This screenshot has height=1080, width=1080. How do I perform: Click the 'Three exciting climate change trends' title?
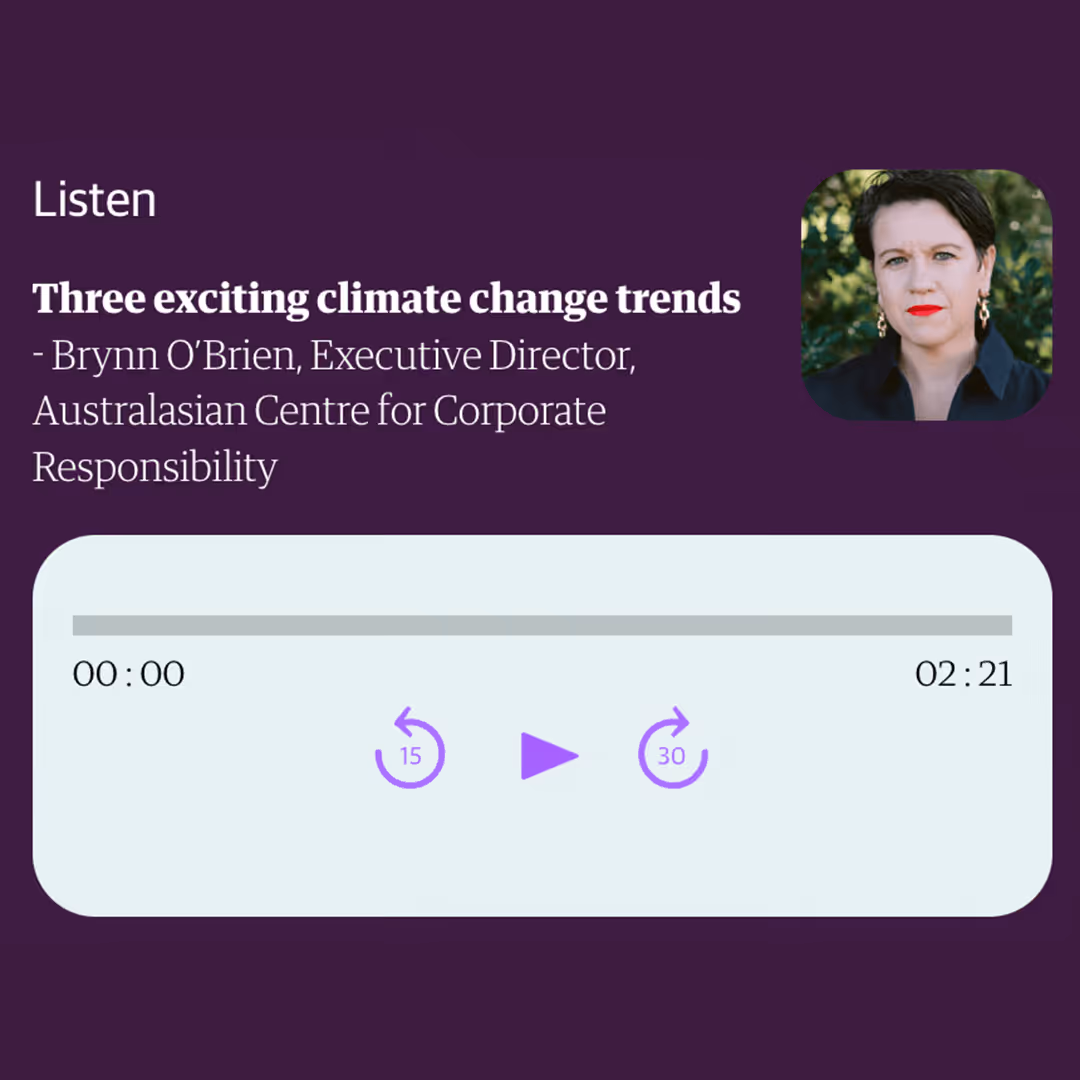coord(386,298)
